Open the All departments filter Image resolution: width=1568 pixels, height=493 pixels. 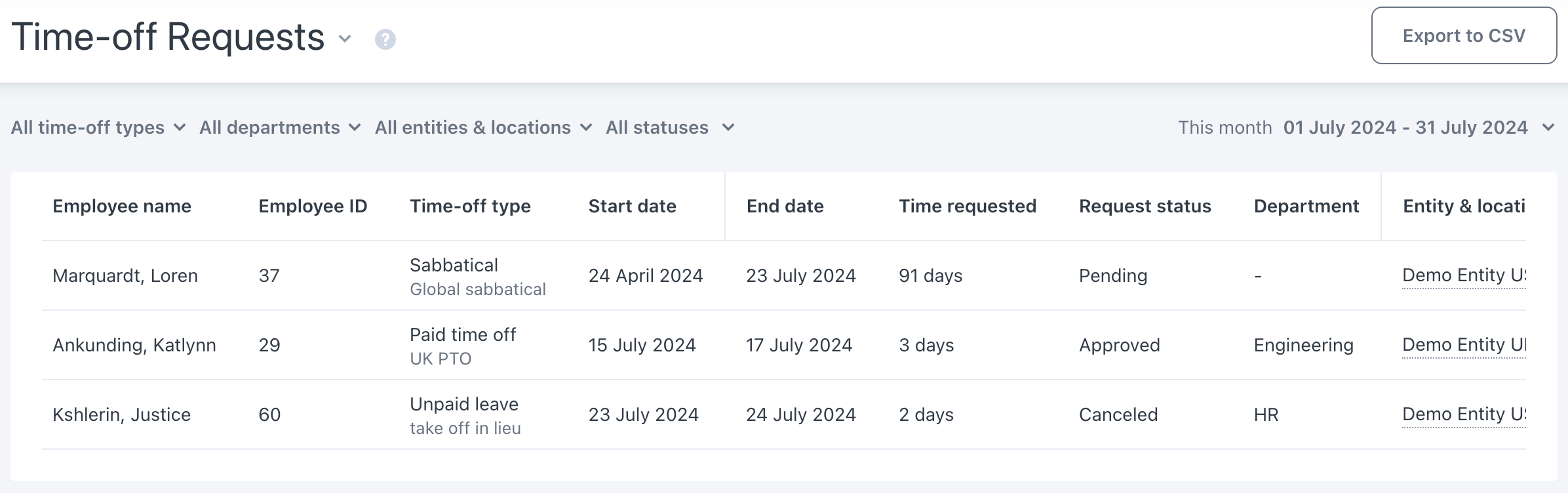coord(280,127)
